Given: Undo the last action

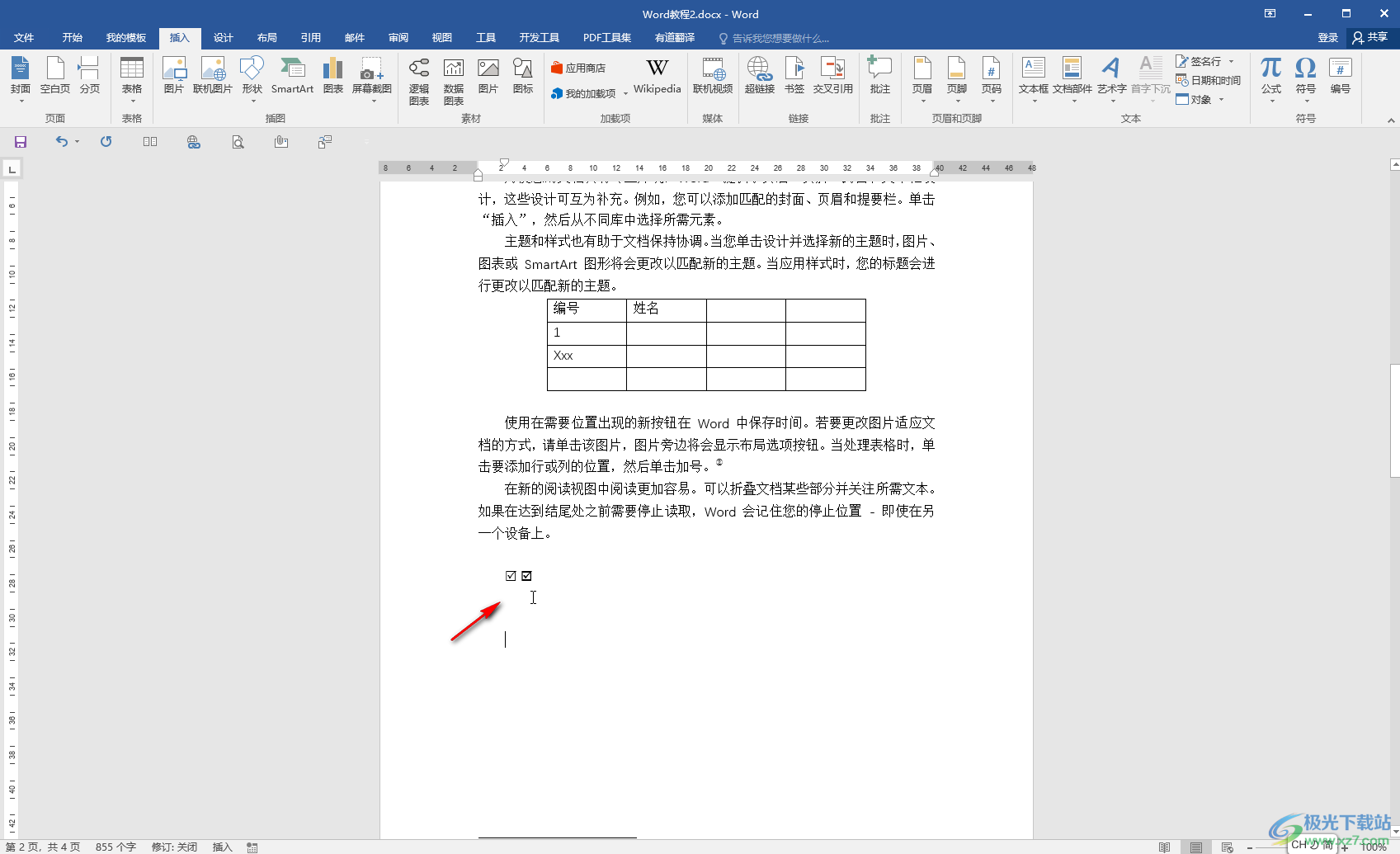Looking at the screenshot, I should 62,142.
